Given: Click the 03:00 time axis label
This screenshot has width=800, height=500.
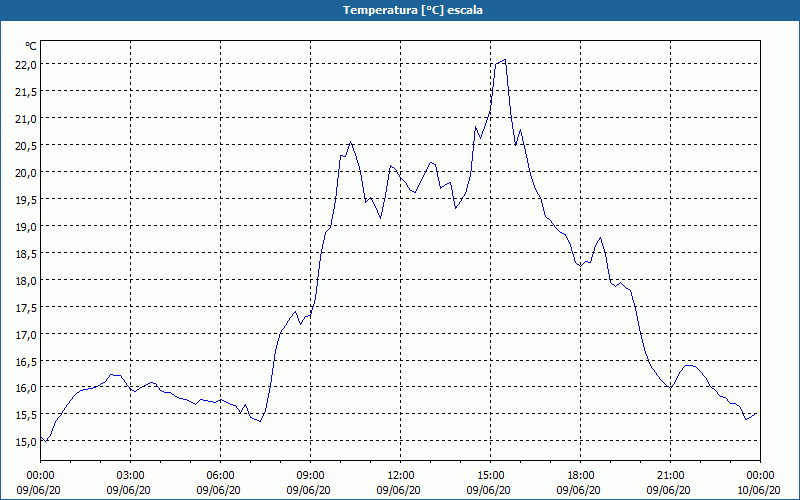Looking at the screenshot, I should pos(131,476).
